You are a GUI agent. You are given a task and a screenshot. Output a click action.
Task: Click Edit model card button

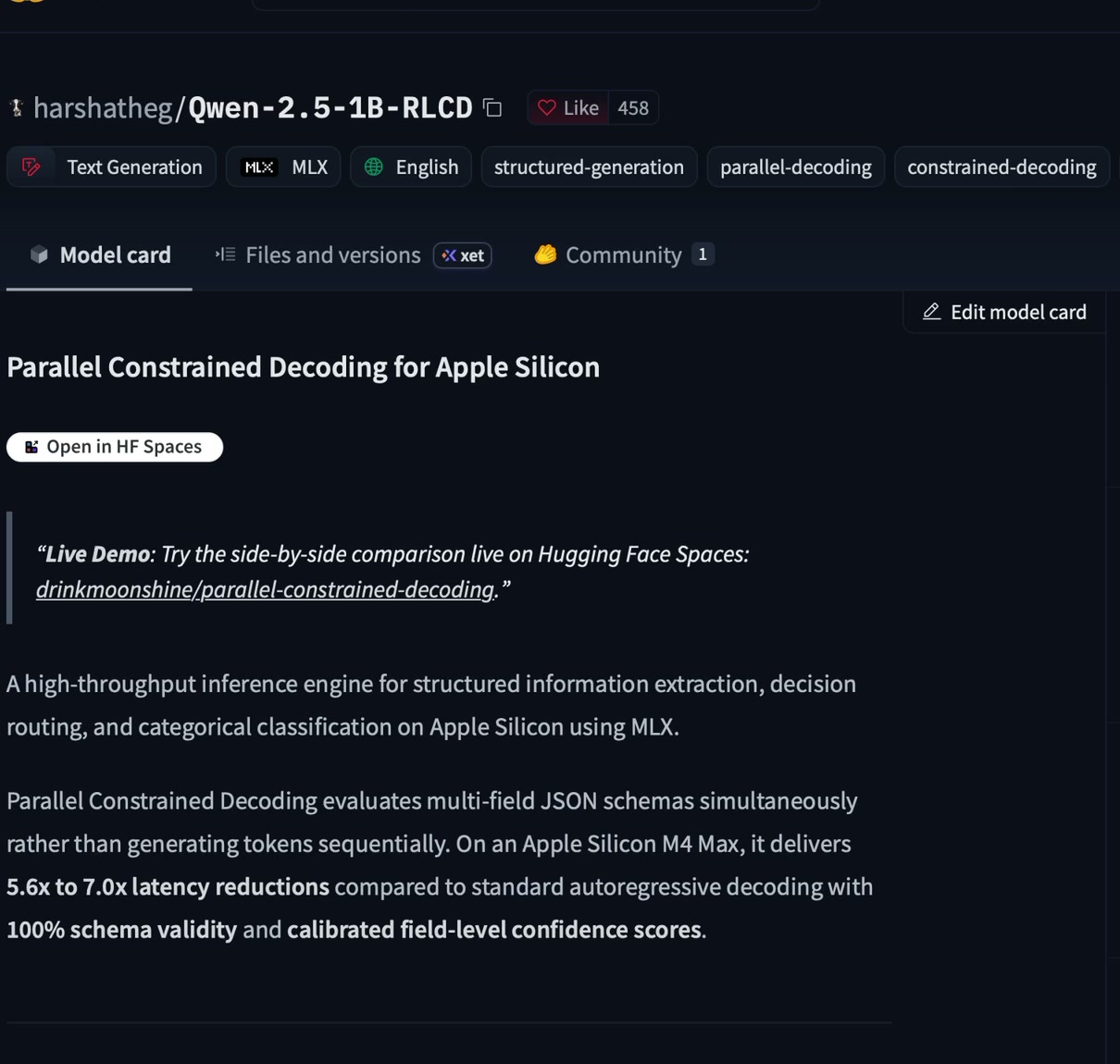(1004, 312)
